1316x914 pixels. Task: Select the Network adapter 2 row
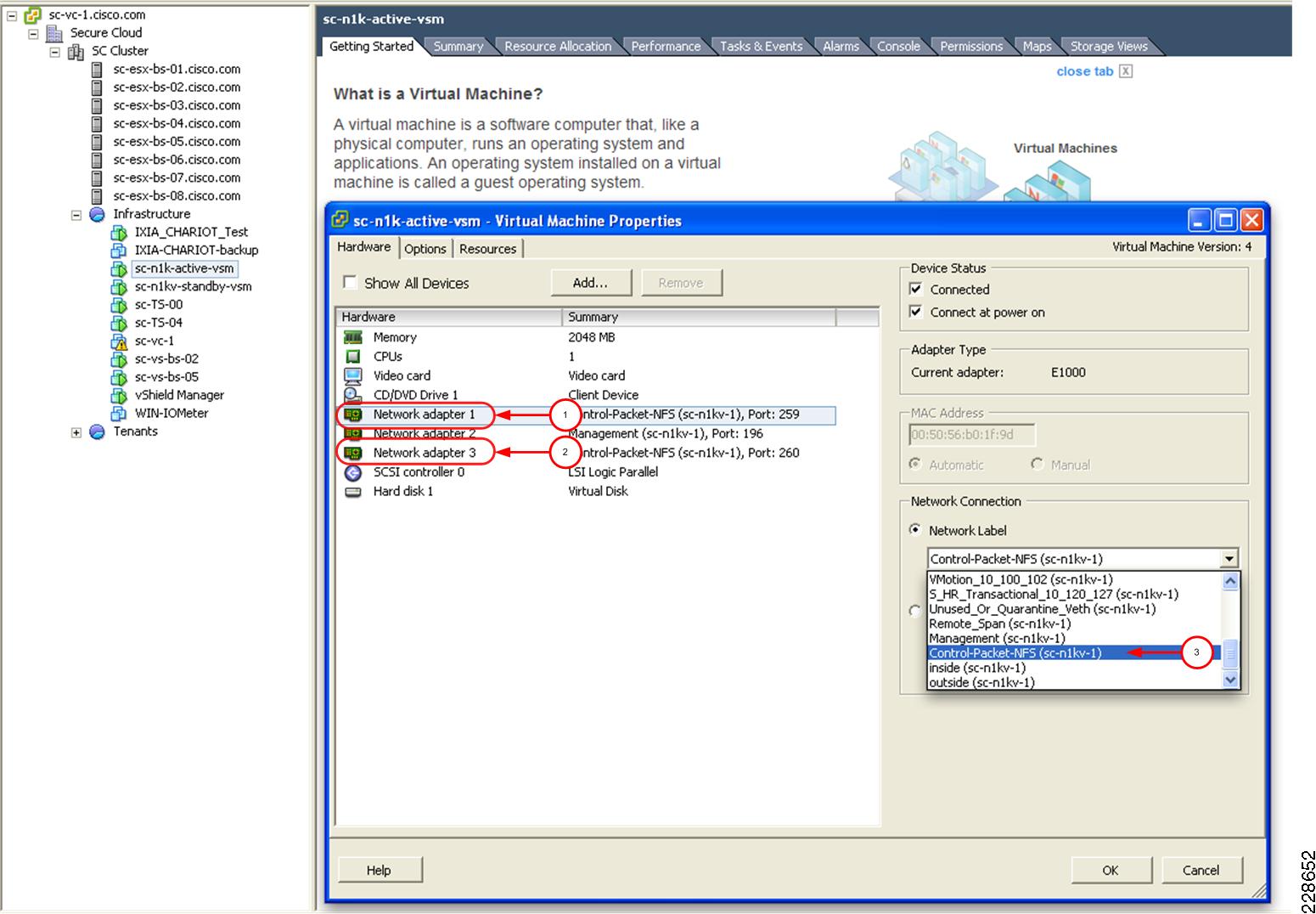586,433
